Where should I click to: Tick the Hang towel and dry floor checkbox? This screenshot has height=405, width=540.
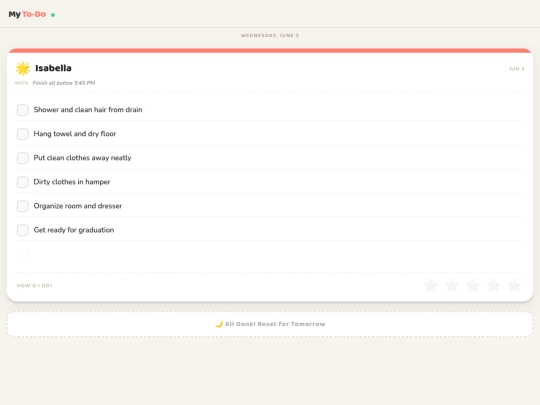(23, 134)
